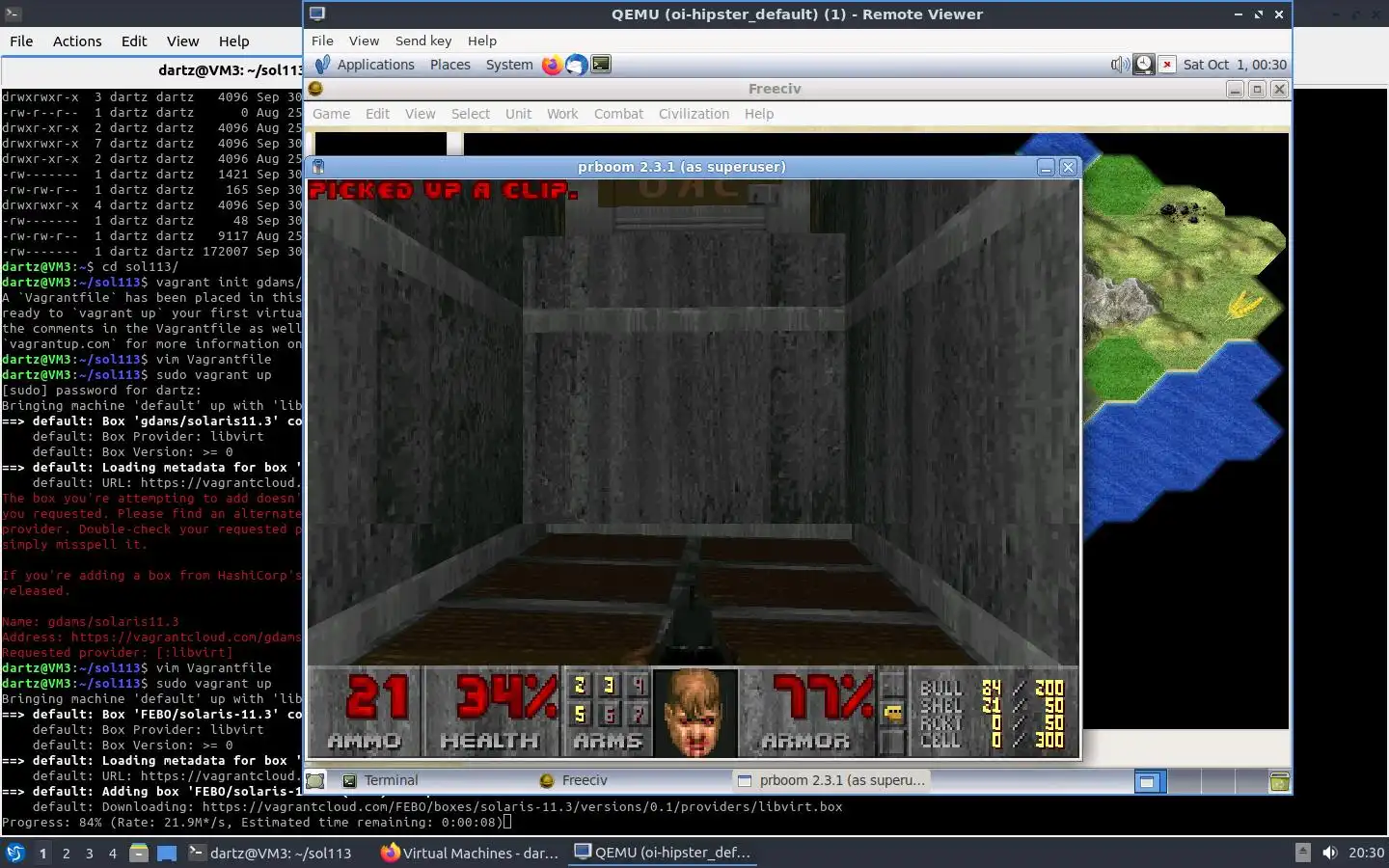Click the guest volume speaker icon
Screen dimensions: 1389x868
coord(1119,65)
